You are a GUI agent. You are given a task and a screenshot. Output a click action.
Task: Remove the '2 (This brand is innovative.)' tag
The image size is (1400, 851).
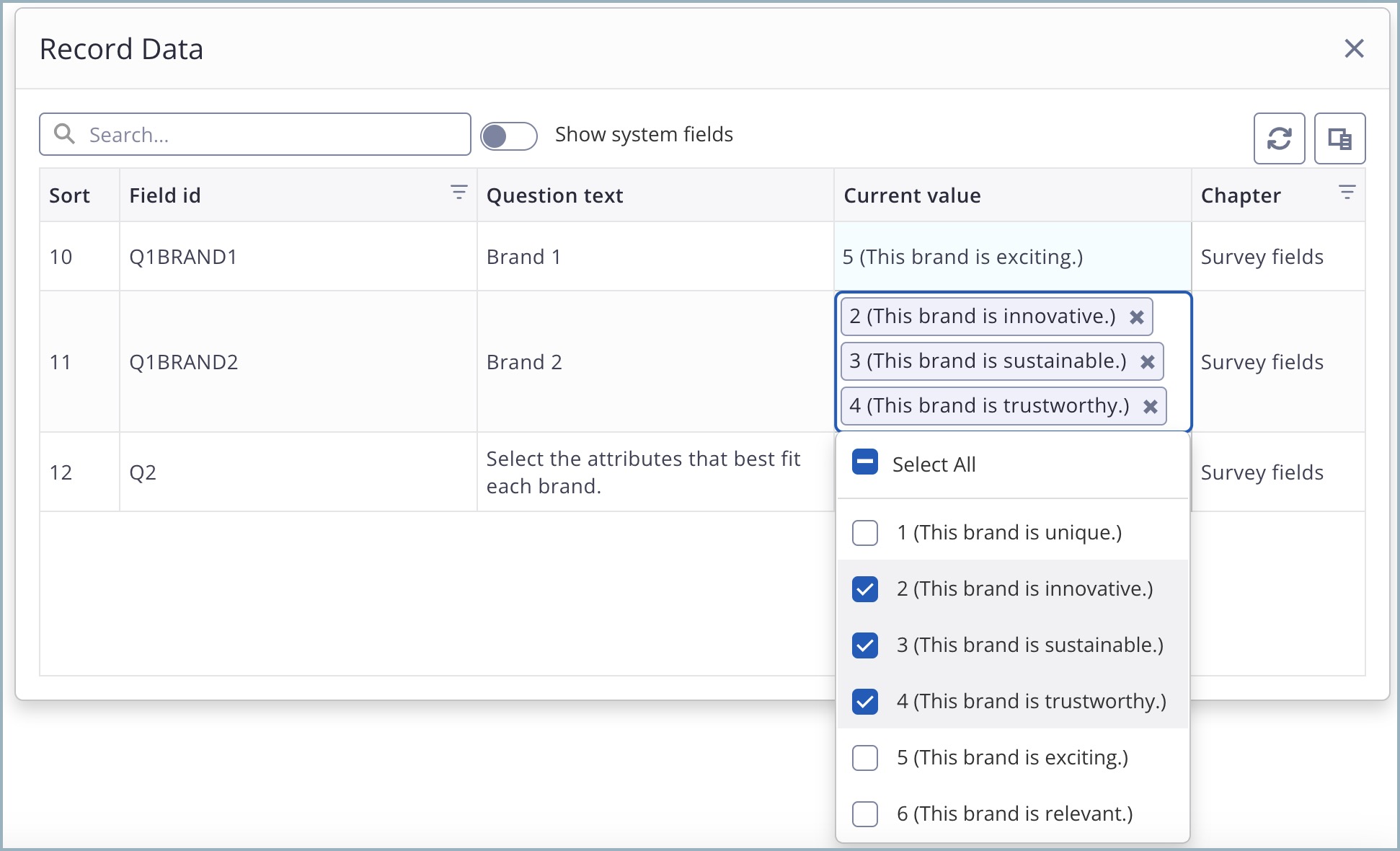click(x=1137, y=317)
